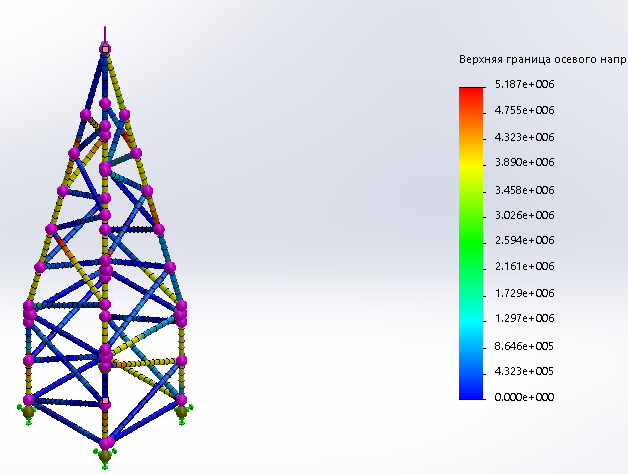
Task: Click the legend value 1.297e+006
Action: click(x=522, y=319)
